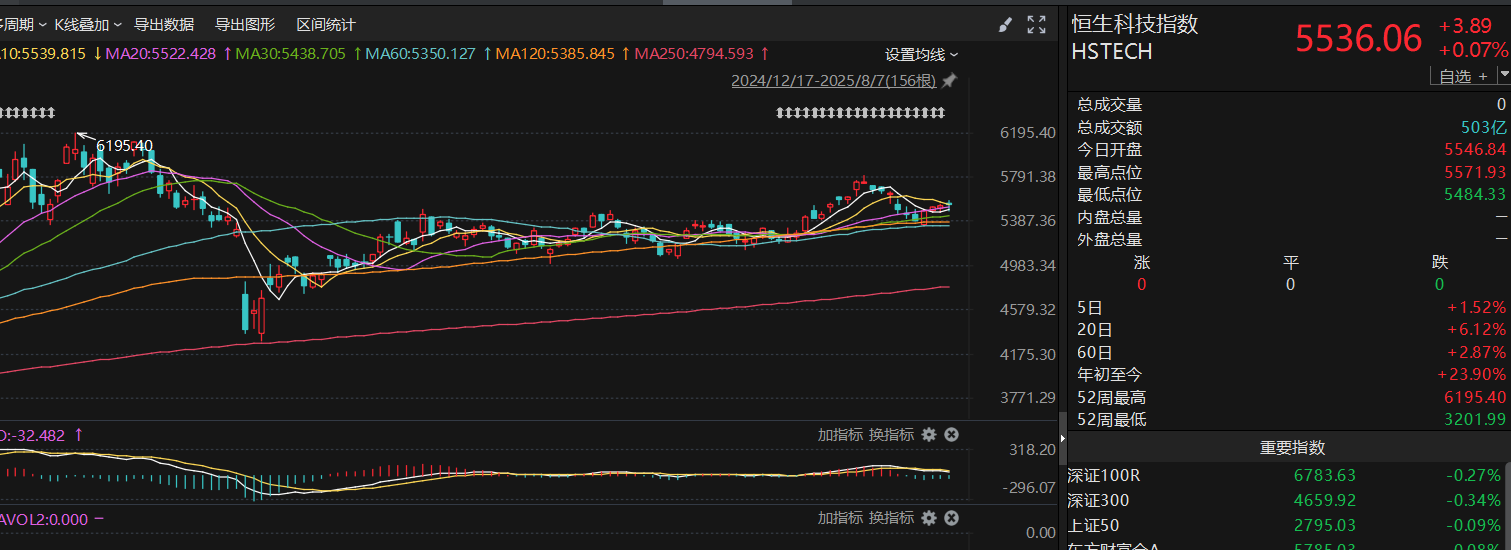Image resolution: width=1511 pixels, height=550 pixels.
Task: Click the 5791.38 price axis label
Action: [x=1027, y=177]
